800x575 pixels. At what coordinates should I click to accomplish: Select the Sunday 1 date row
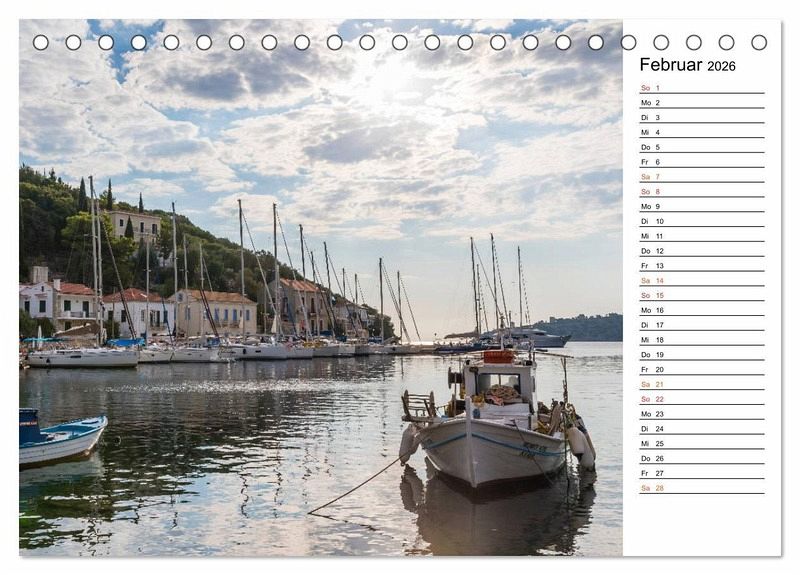click(701, 88)
